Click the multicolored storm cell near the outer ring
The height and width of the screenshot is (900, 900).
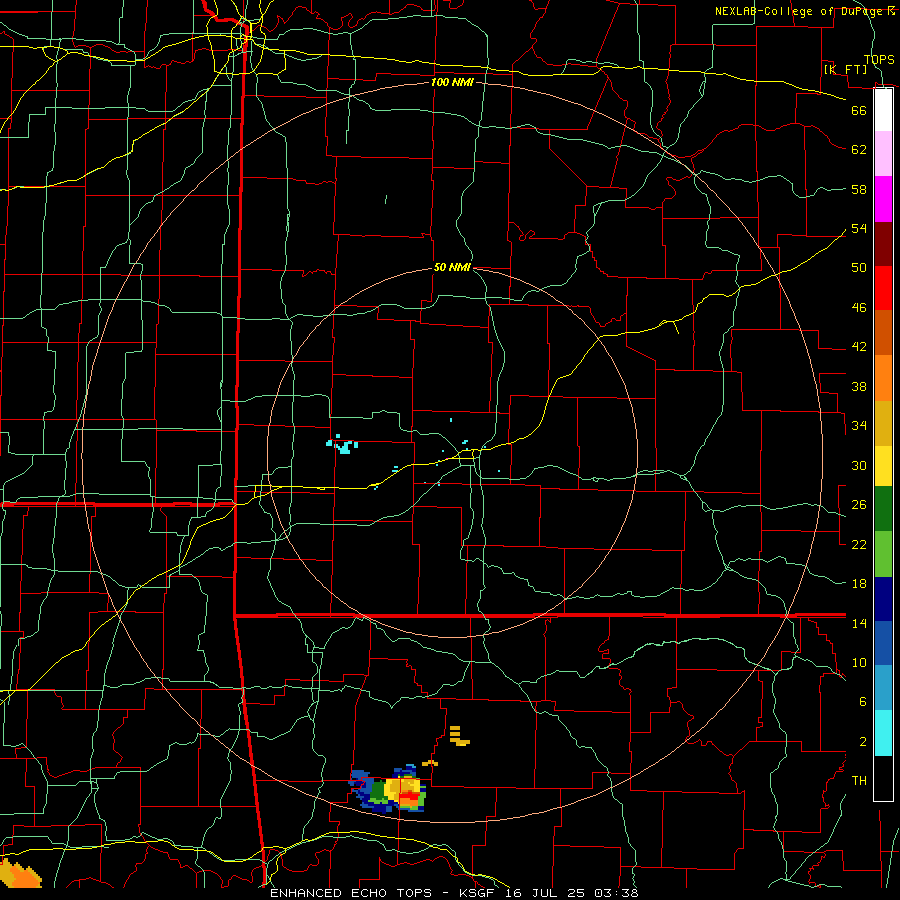coord(388,789)
